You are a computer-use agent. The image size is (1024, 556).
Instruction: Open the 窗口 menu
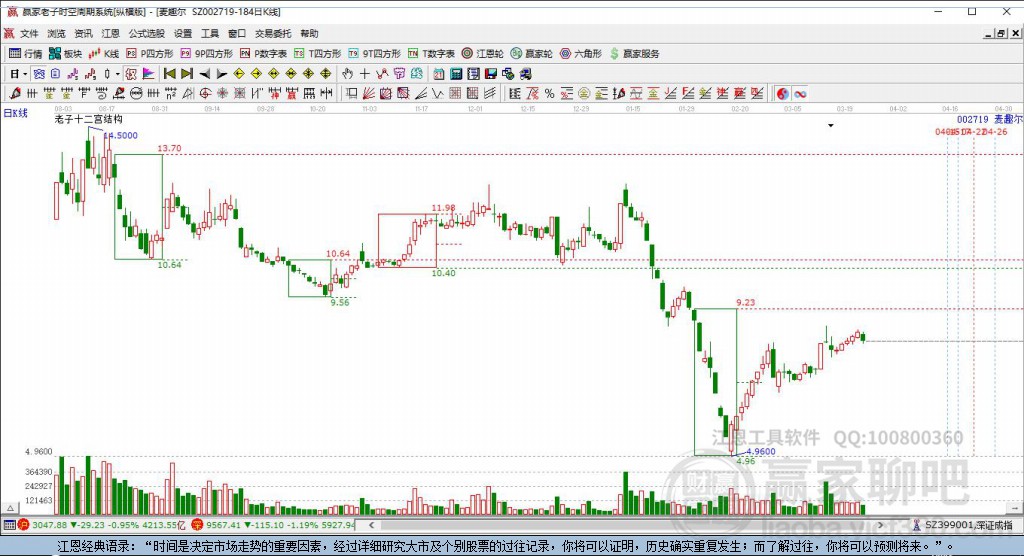[x=236, y=33]
